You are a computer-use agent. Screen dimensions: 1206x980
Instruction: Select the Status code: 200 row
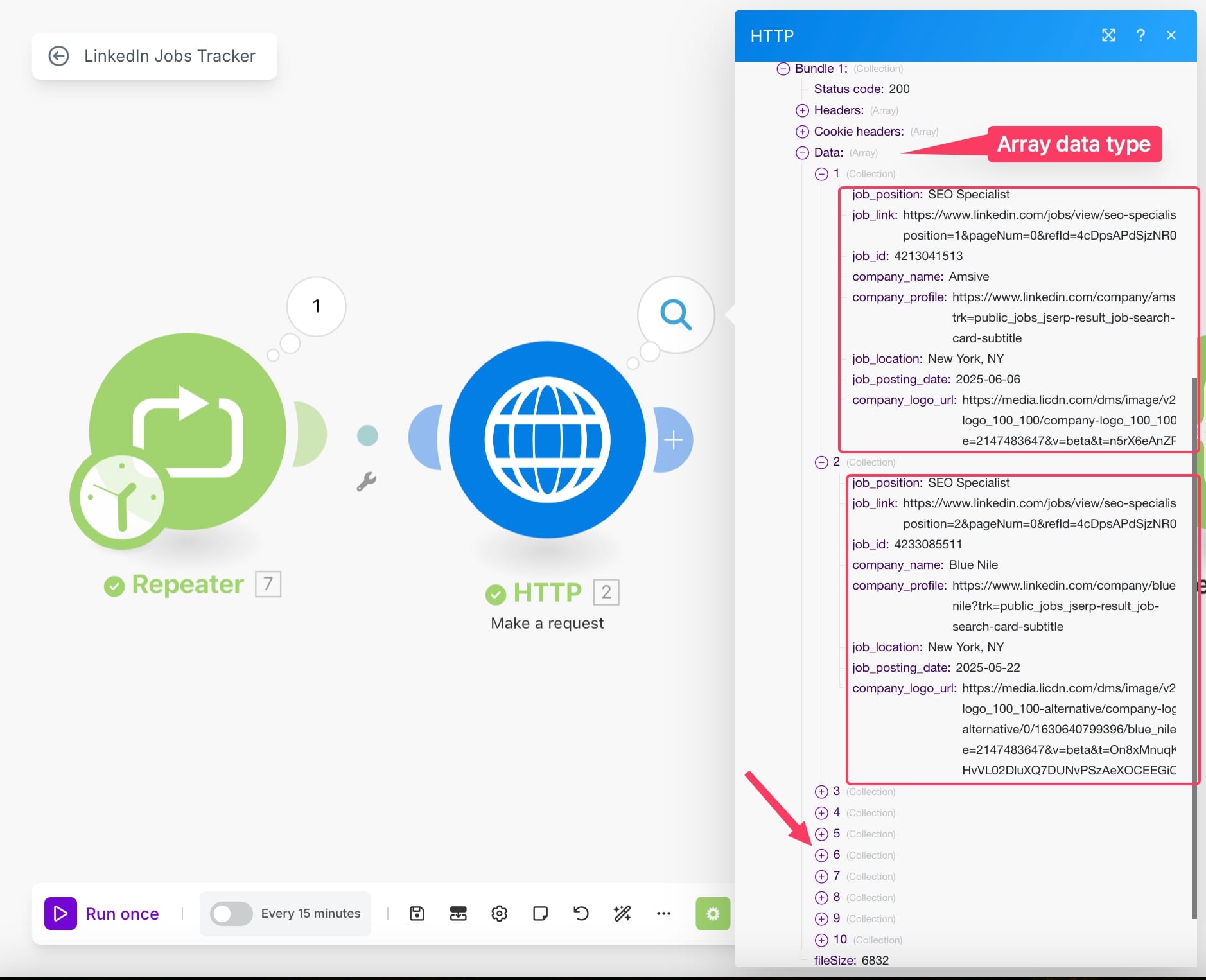(862, 89)
